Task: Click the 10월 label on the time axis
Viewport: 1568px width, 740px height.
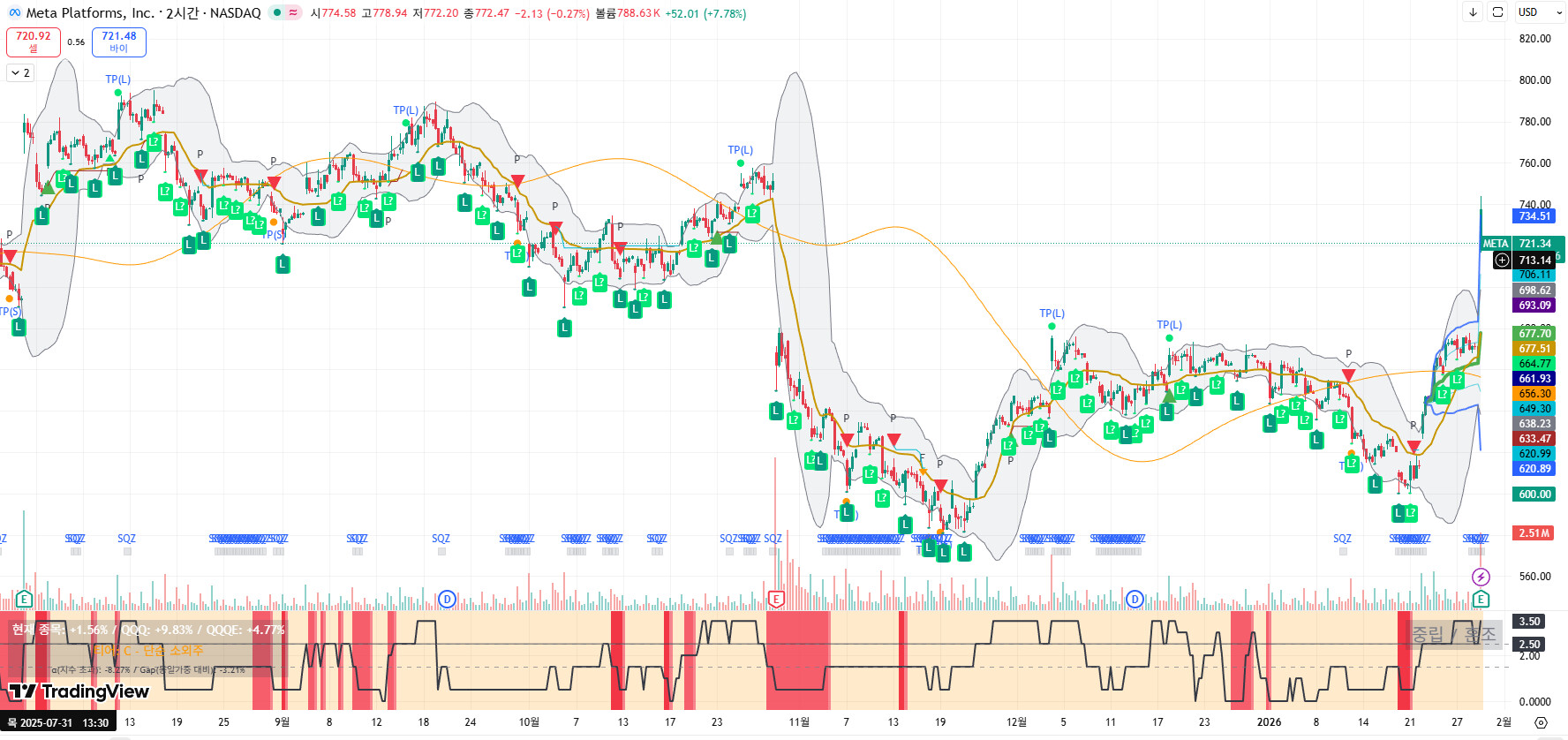Action: (x=529, y=722)
